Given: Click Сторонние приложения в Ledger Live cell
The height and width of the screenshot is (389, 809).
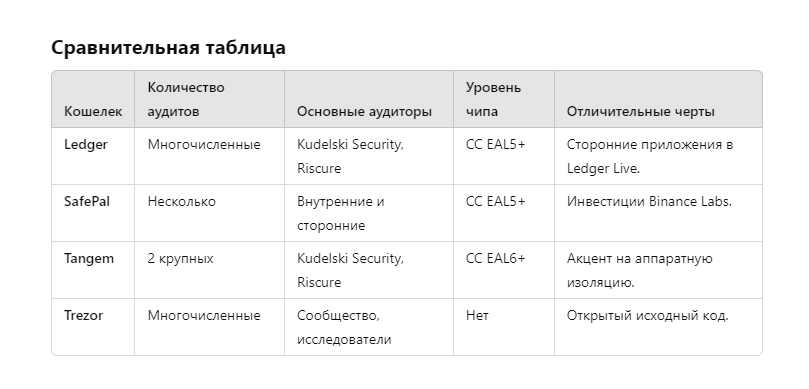Looking at the screenshot, I should 658,156.
